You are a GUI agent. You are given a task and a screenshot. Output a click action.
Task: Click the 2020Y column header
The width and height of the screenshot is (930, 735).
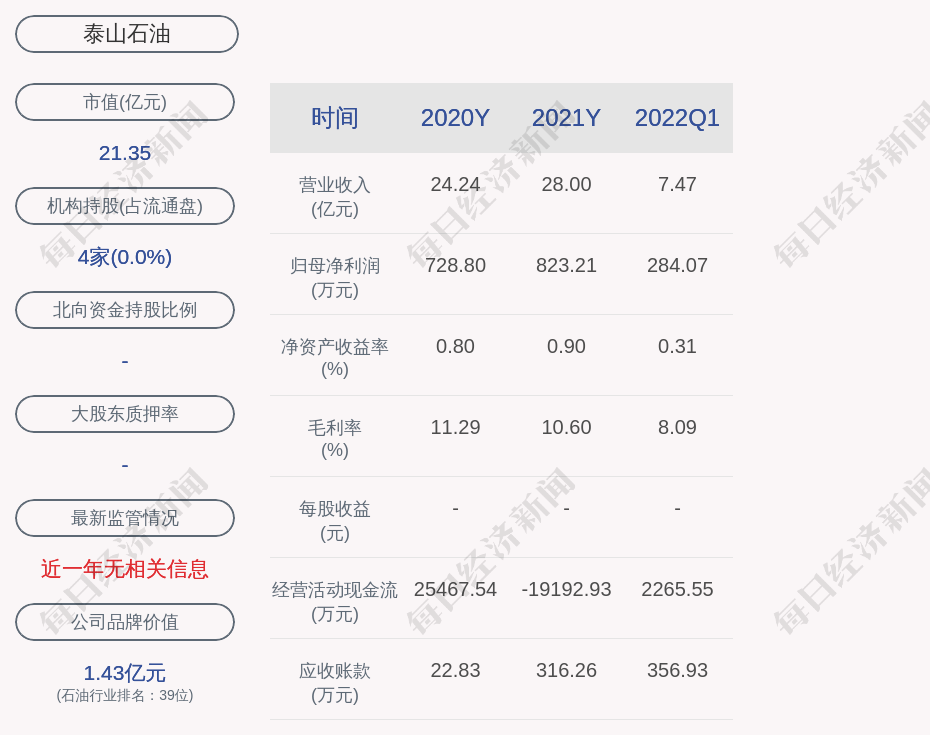[x=456, y=117]
